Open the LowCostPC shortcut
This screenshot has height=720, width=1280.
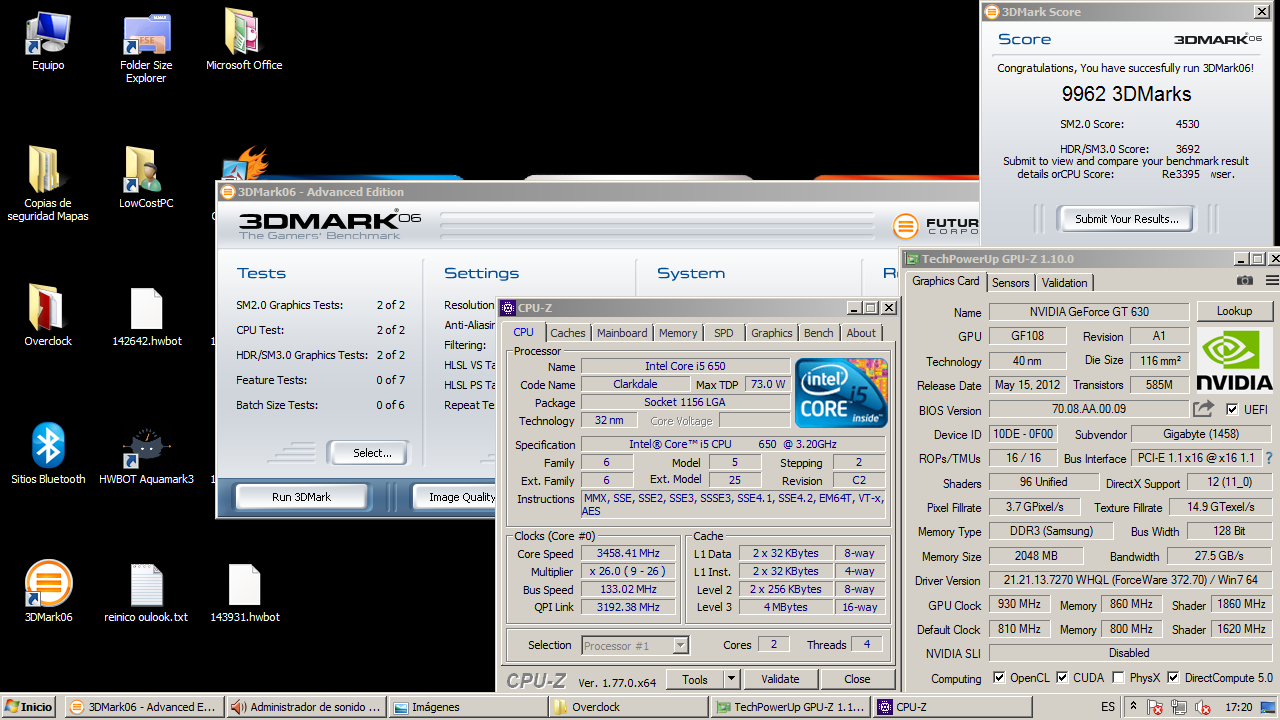tap(146, 178)
